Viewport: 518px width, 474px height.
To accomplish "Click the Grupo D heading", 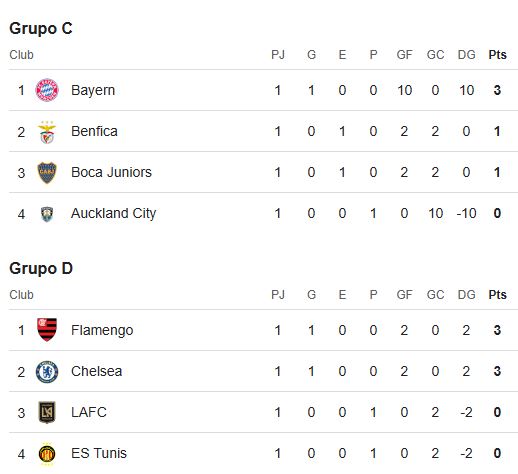I will pyautogui.click(x=41, y=269).
